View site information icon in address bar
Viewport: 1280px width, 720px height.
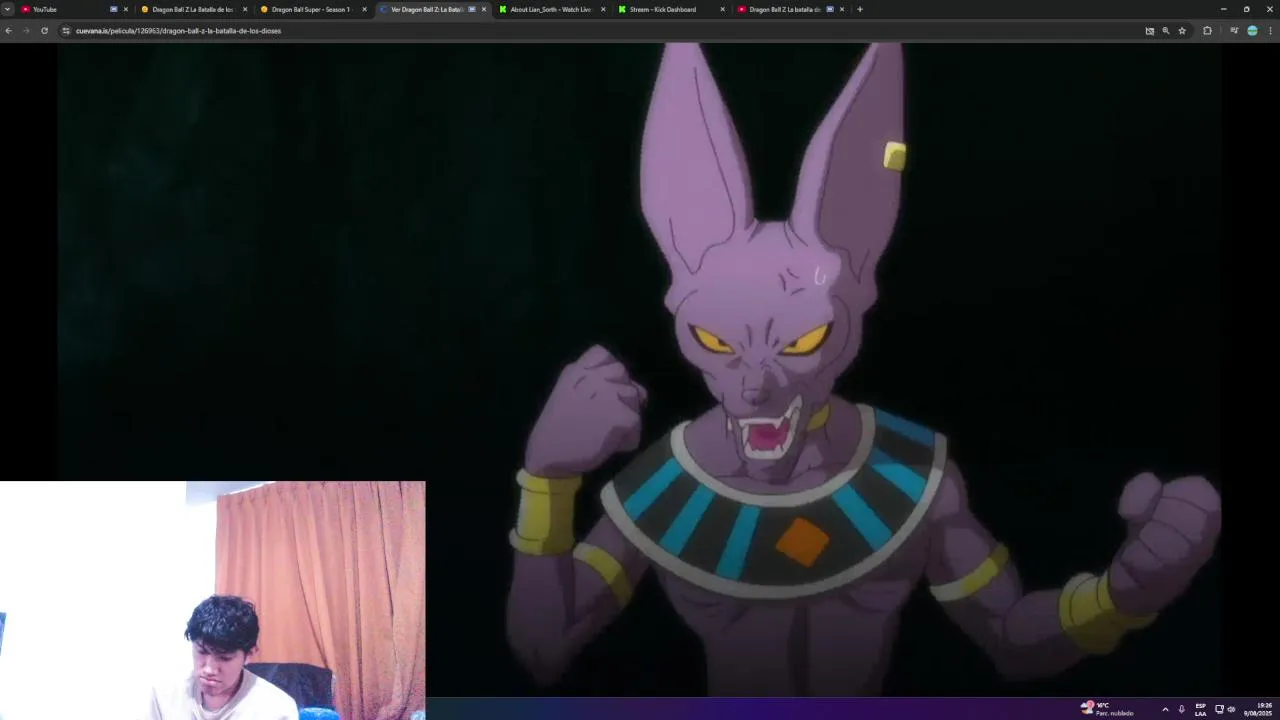[66, 31]
